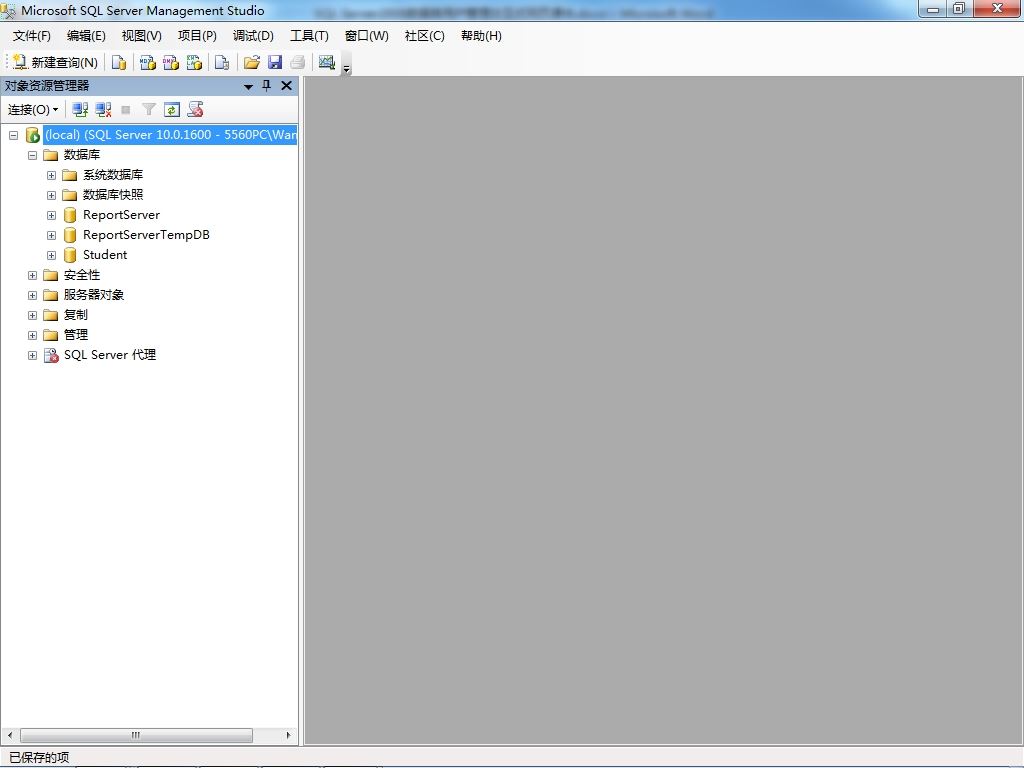Expand the 安全性 folder
The width and height of the screenshot is (1024, 768).
(x=32, y=276)
